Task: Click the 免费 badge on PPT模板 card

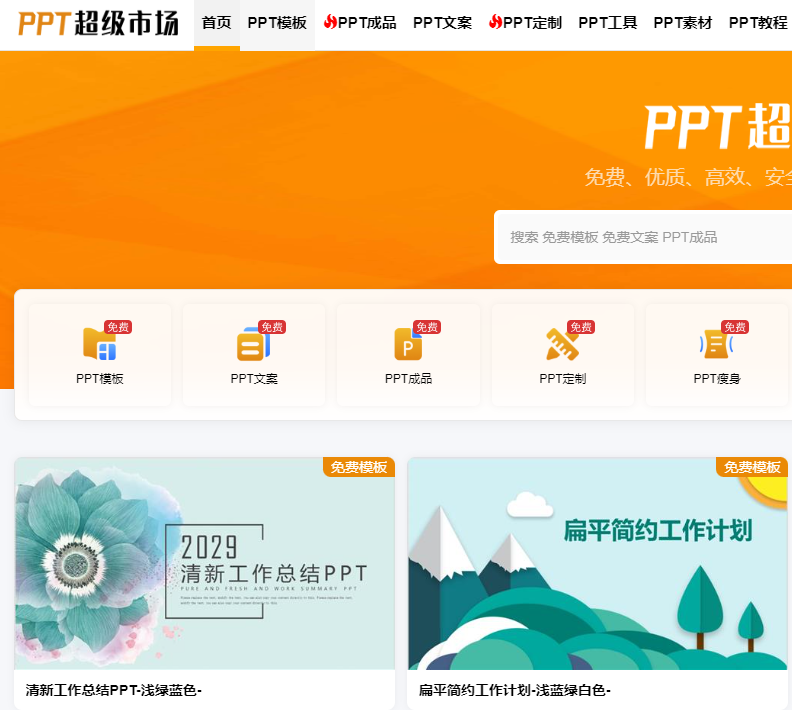Action: click(x=118, y=327)
